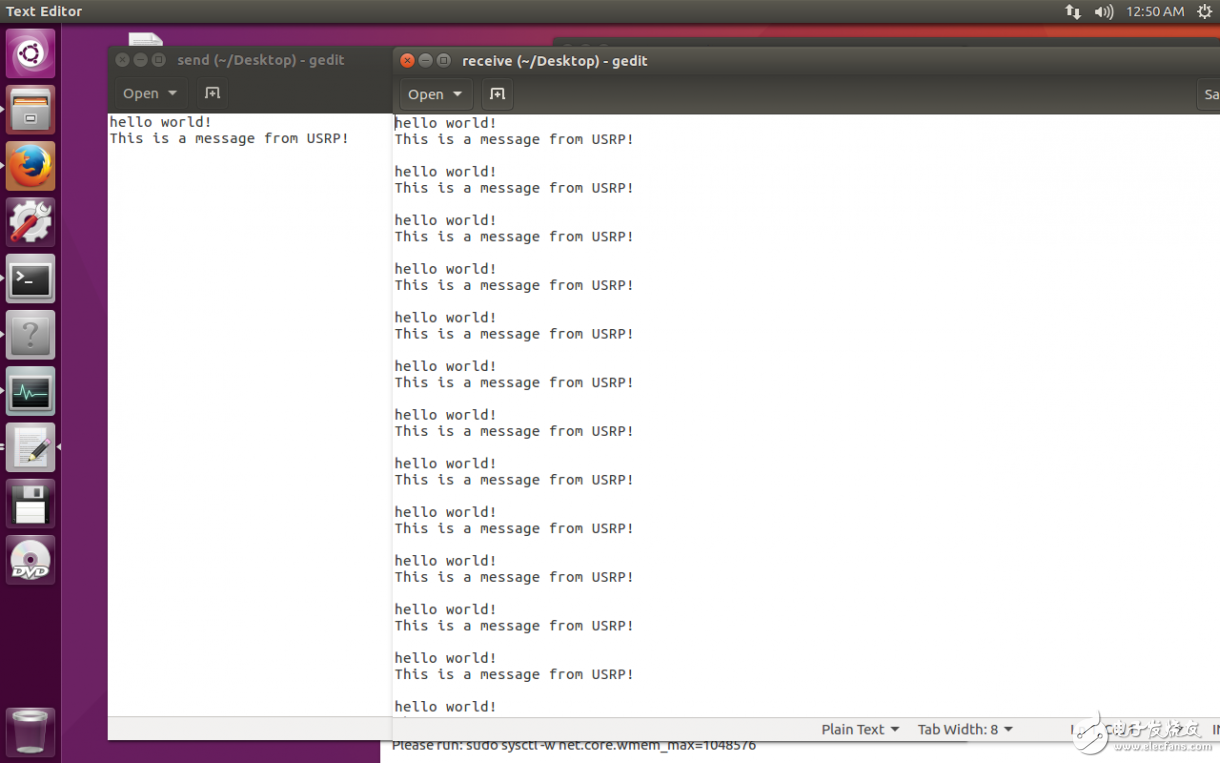Expand Open dropdown in receive window
The height and width of the screenshot is (763, 1220).
pos(435,94)
